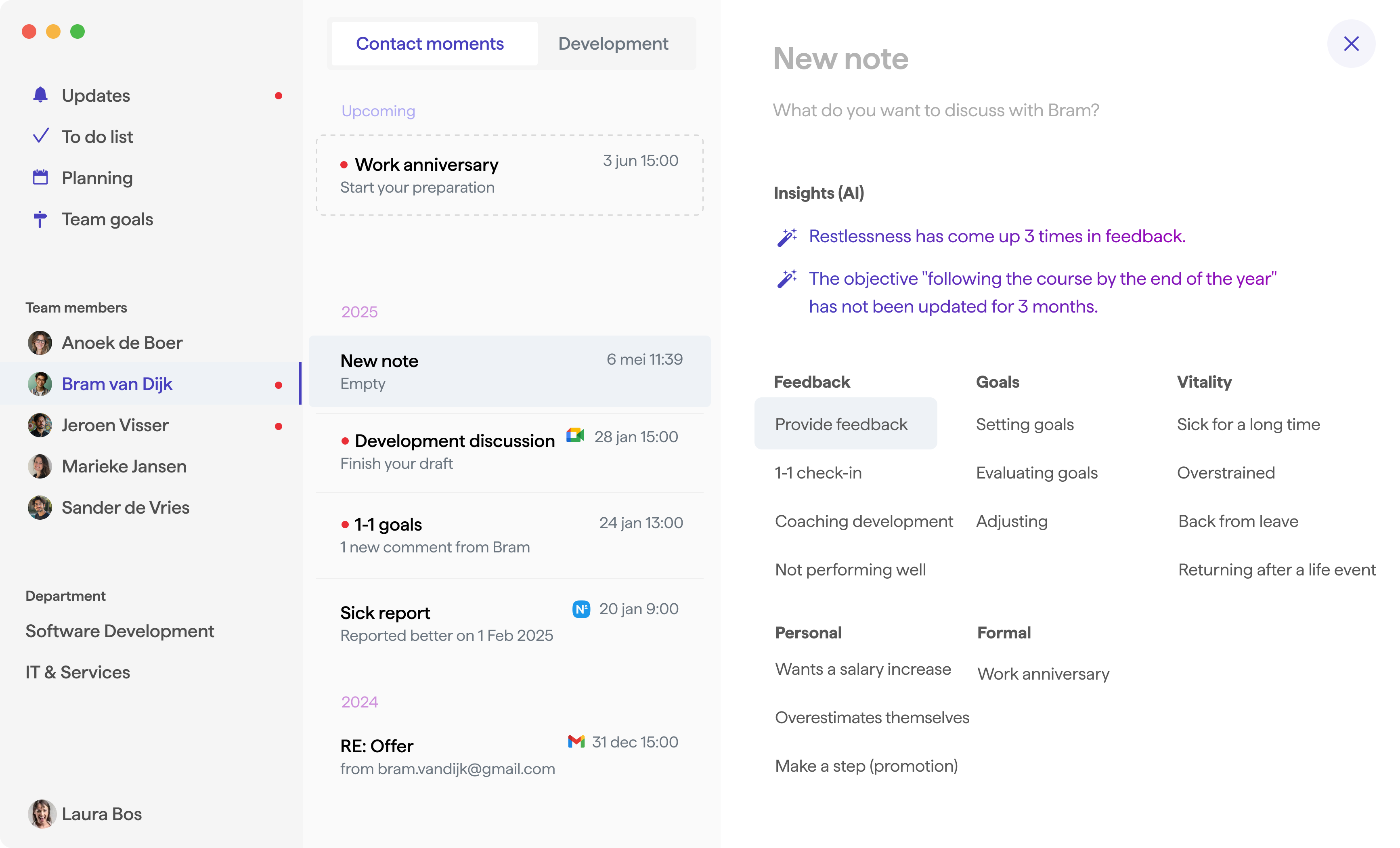Click the What do you want to discuss field
Viewport: 1400px width, 848px height.
(x=936, y=110)
